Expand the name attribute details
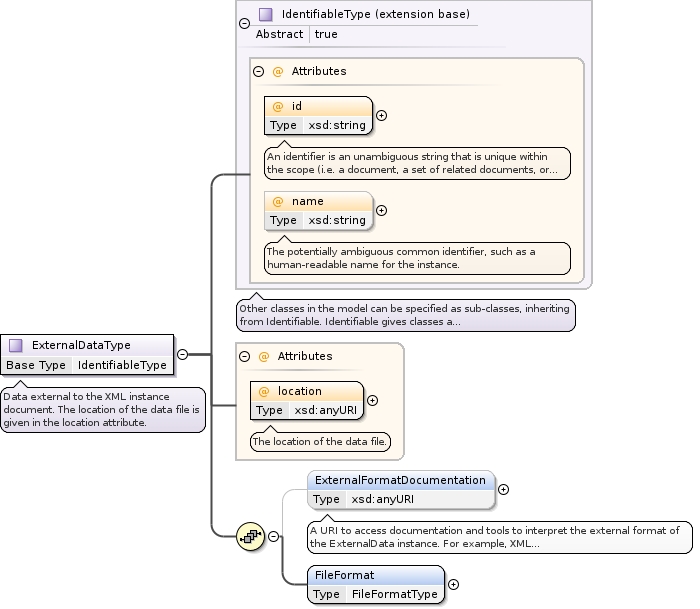Viewport: 700px width, 609px height. [x=381, y=210]
